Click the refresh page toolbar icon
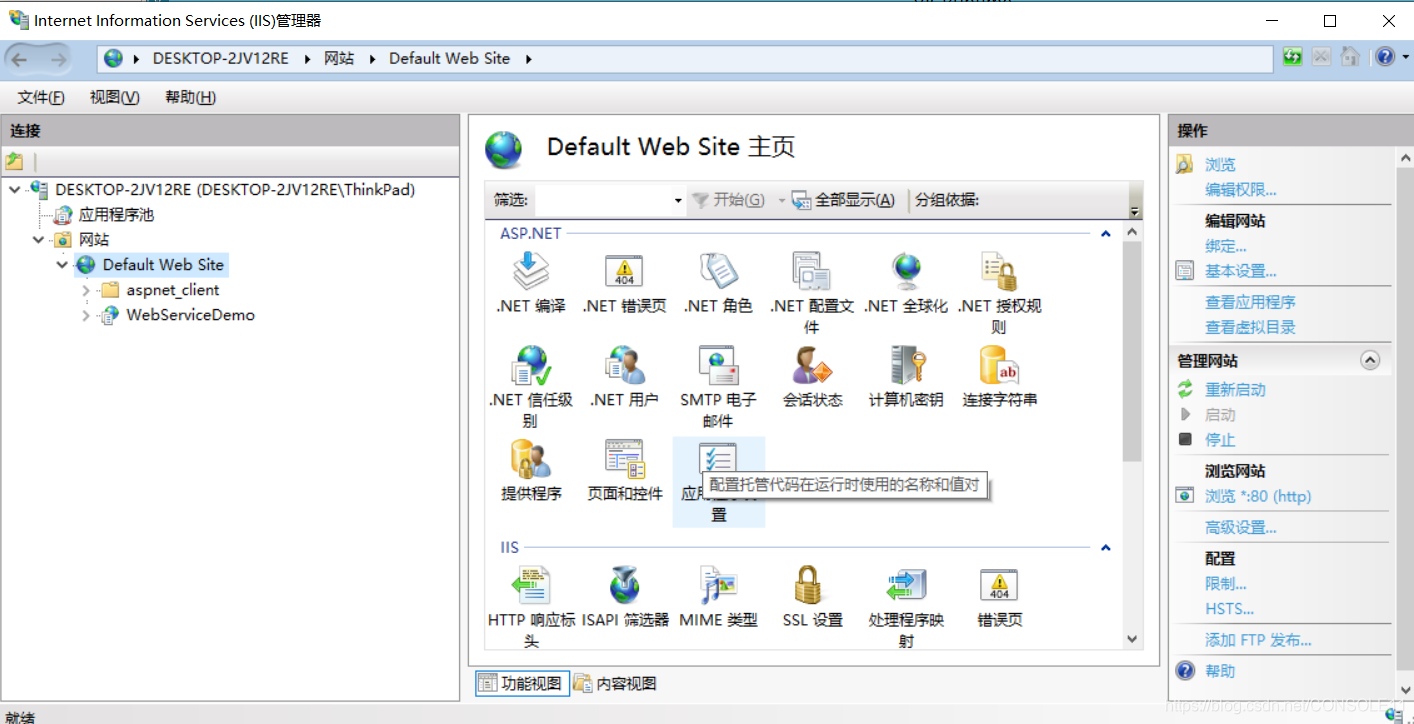This screenshot has width=1414, height=724. coord(1292,57)
